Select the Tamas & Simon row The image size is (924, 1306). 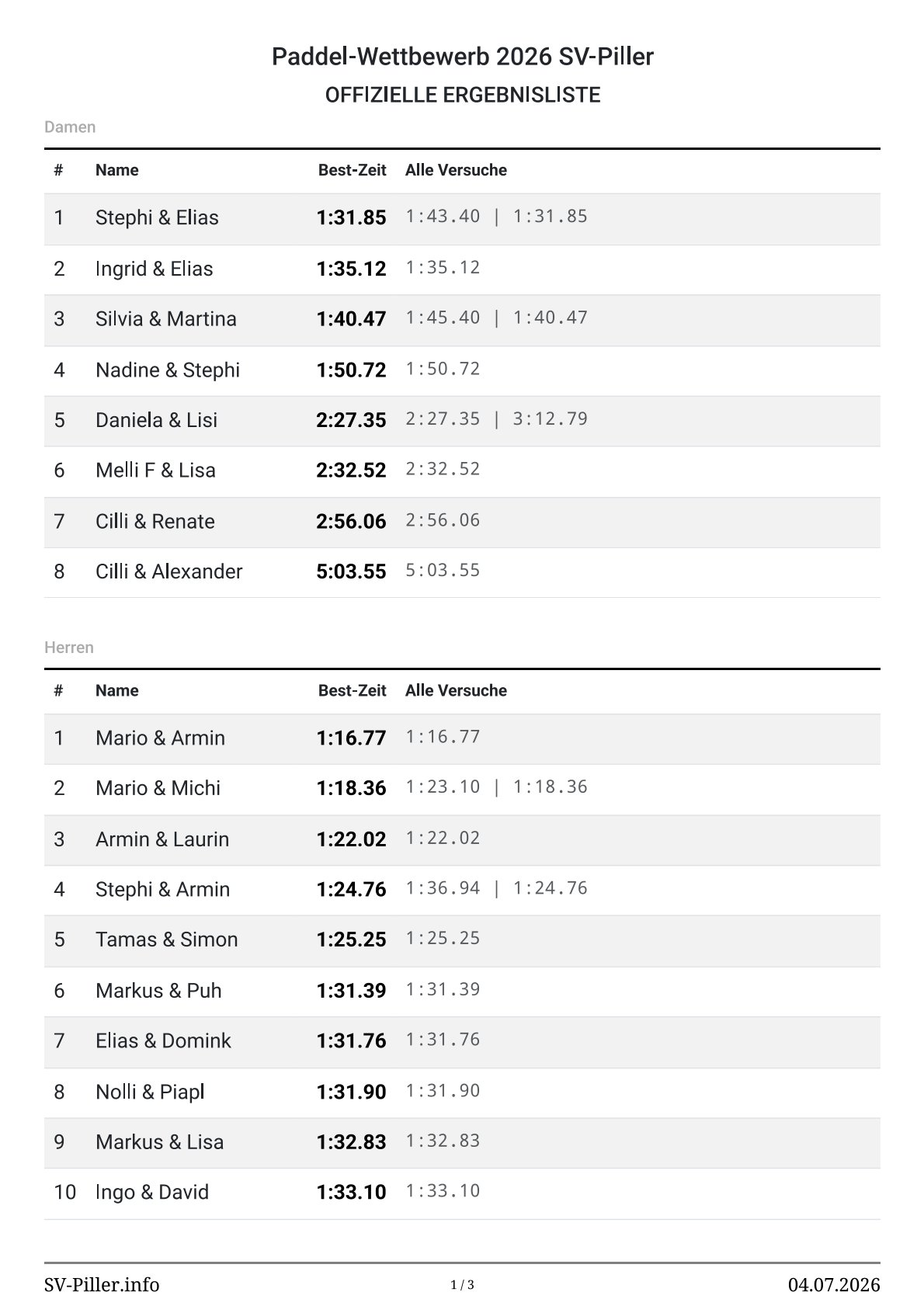click(462, 940)
